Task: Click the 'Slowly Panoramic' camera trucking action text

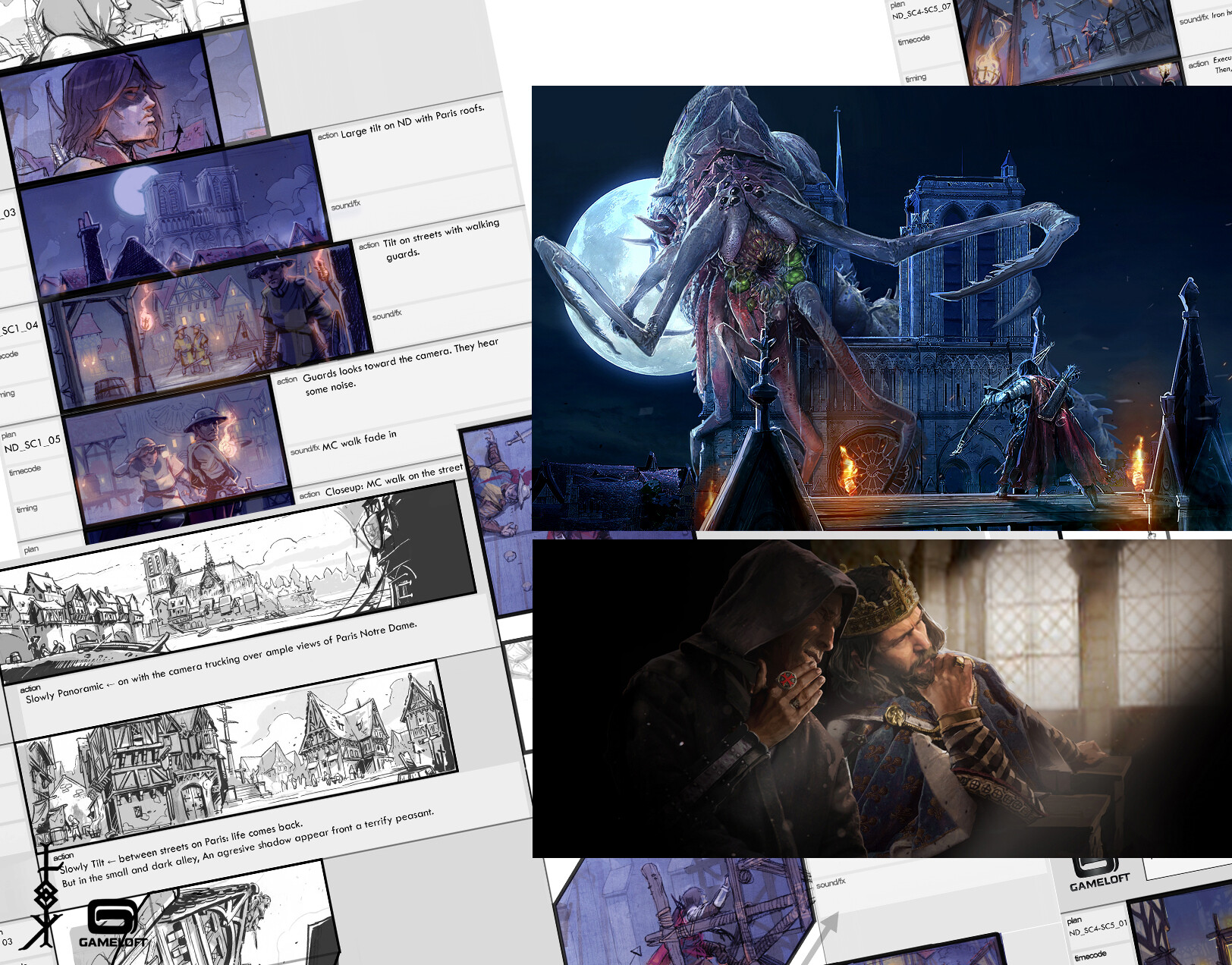Action: point(221,662)
